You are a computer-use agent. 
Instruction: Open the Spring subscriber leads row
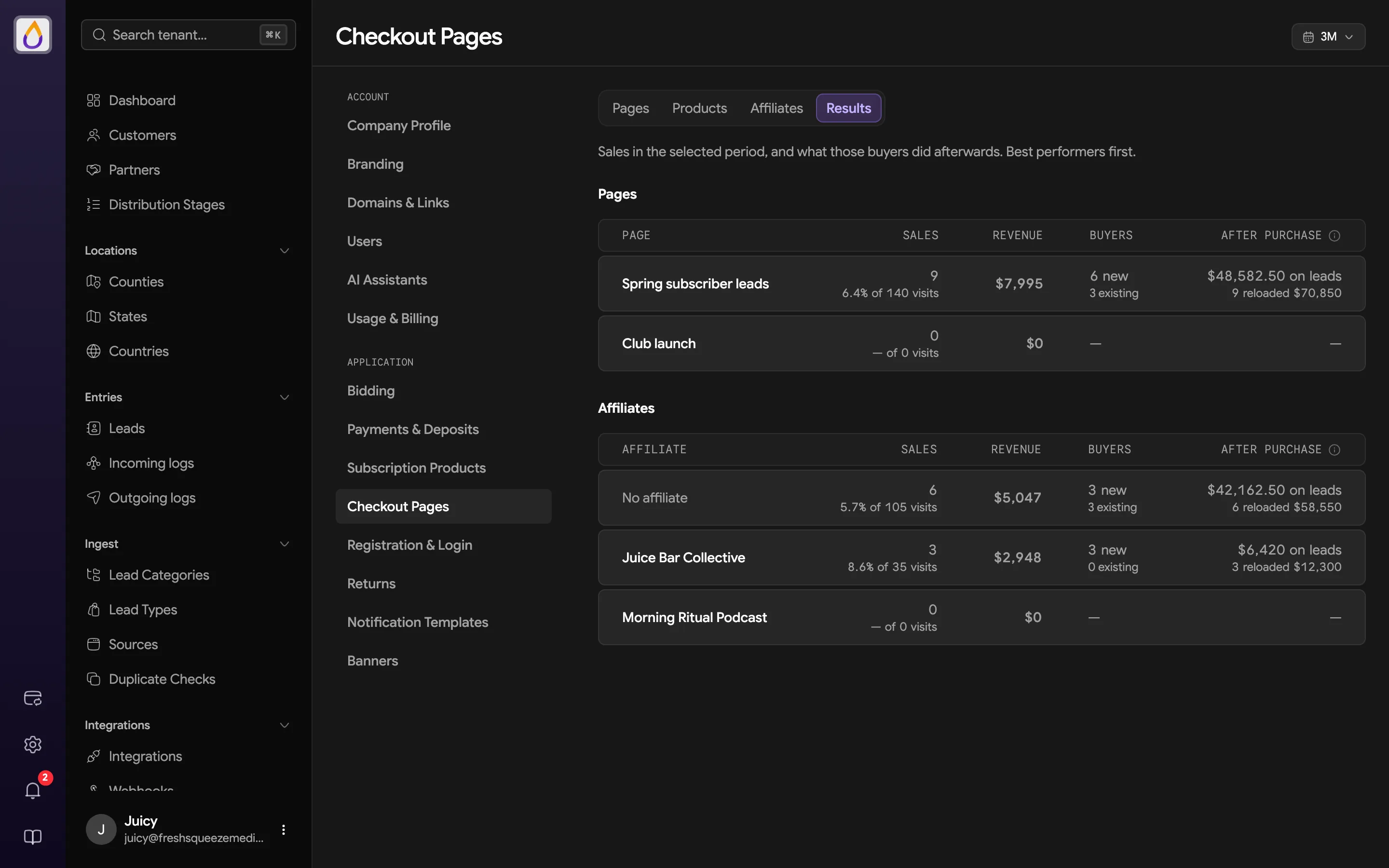[981, 284]
